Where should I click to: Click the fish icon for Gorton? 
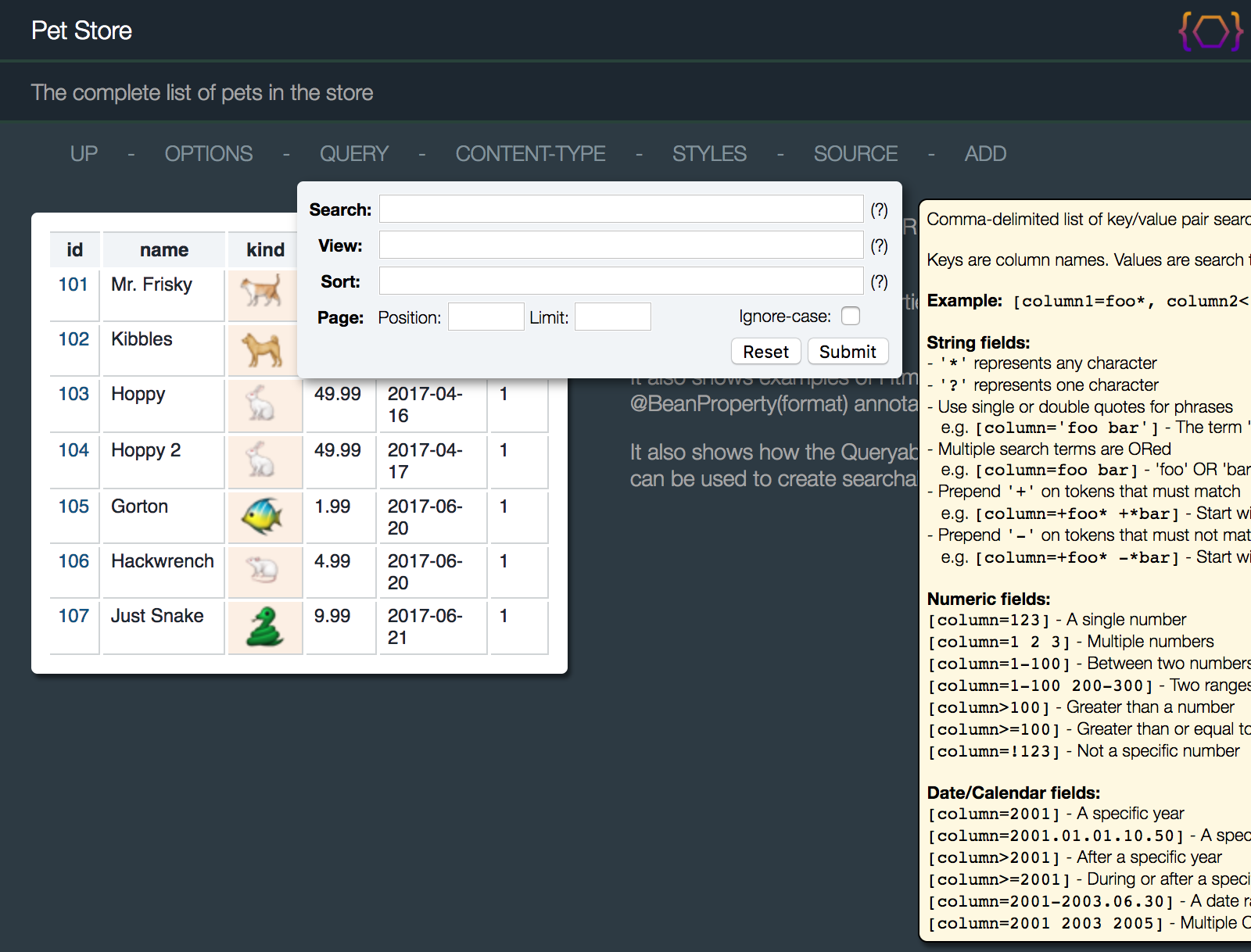[x=262, y=517]
